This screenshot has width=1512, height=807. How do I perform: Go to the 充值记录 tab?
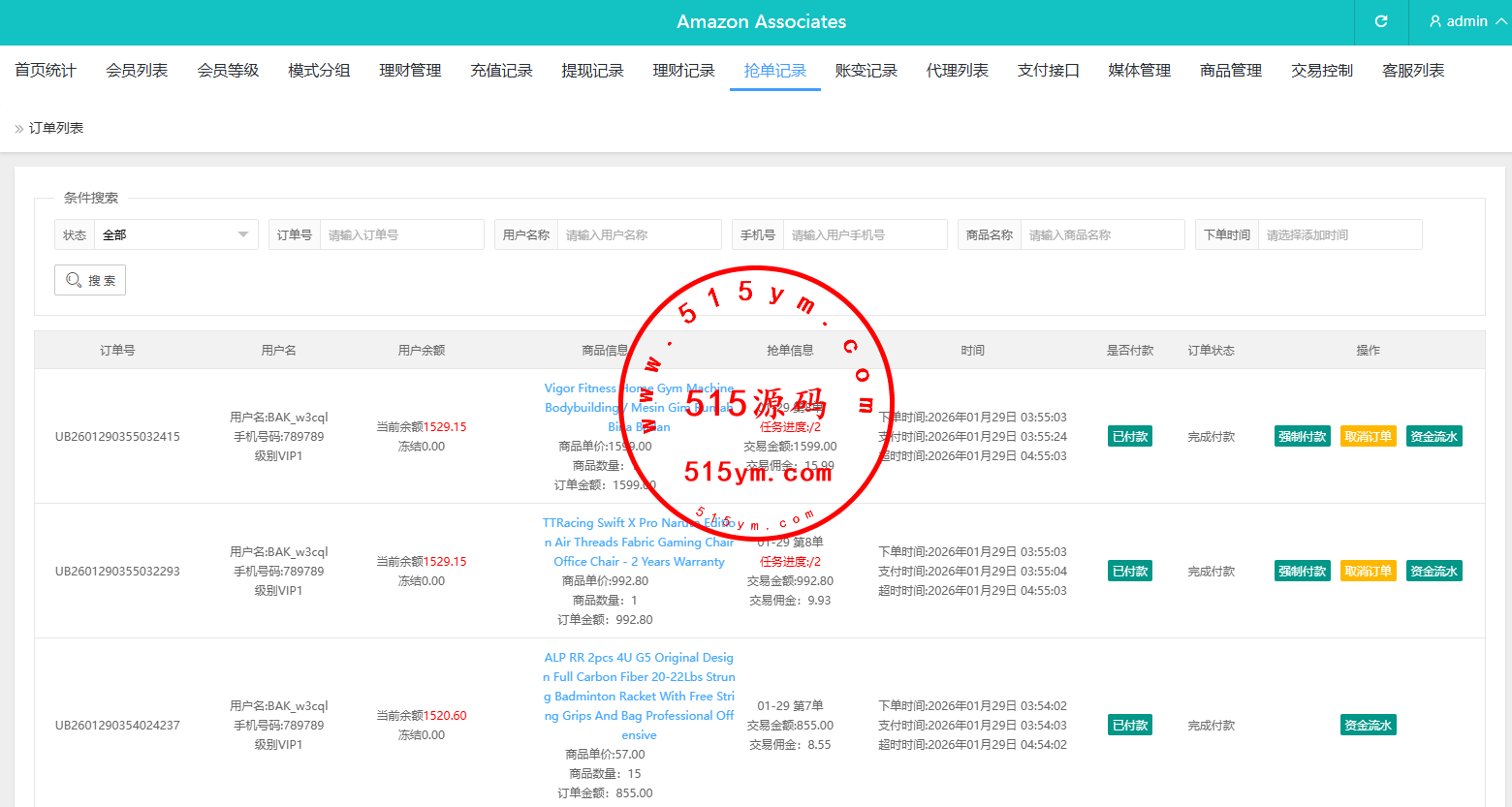pos(501,71)
